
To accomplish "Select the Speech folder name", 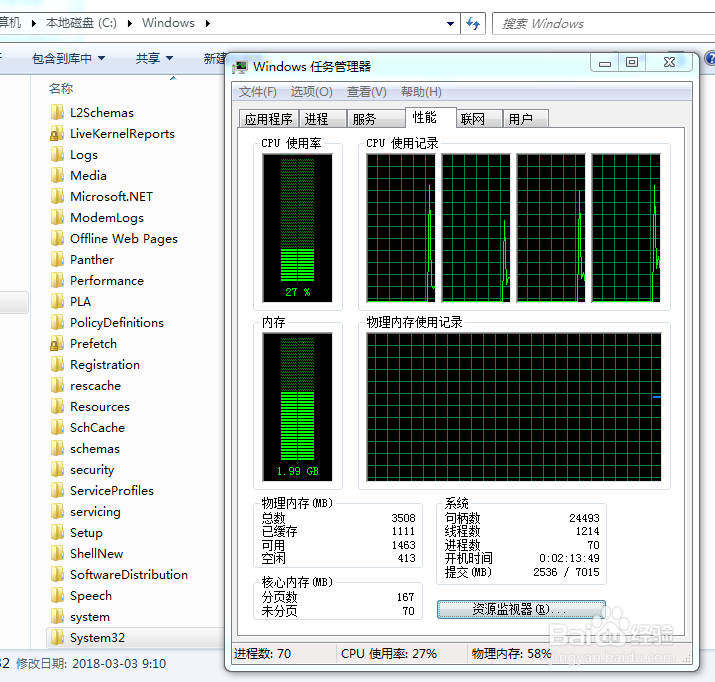I will click(x=91, y=595).
